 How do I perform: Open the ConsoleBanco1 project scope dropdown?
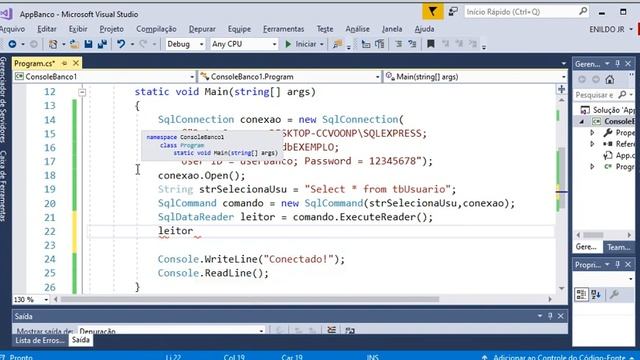click(x=105, y=77)
